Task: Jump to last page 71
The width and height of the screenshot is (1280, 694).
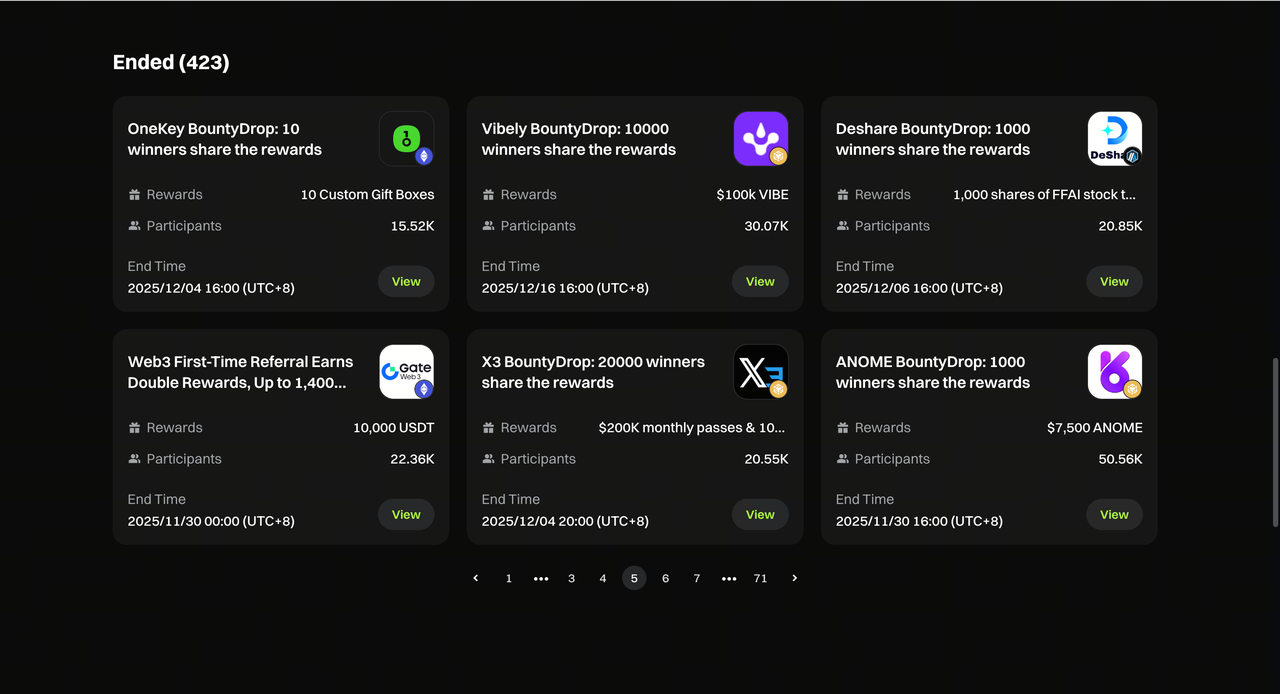Action: [x=760, y=578]
